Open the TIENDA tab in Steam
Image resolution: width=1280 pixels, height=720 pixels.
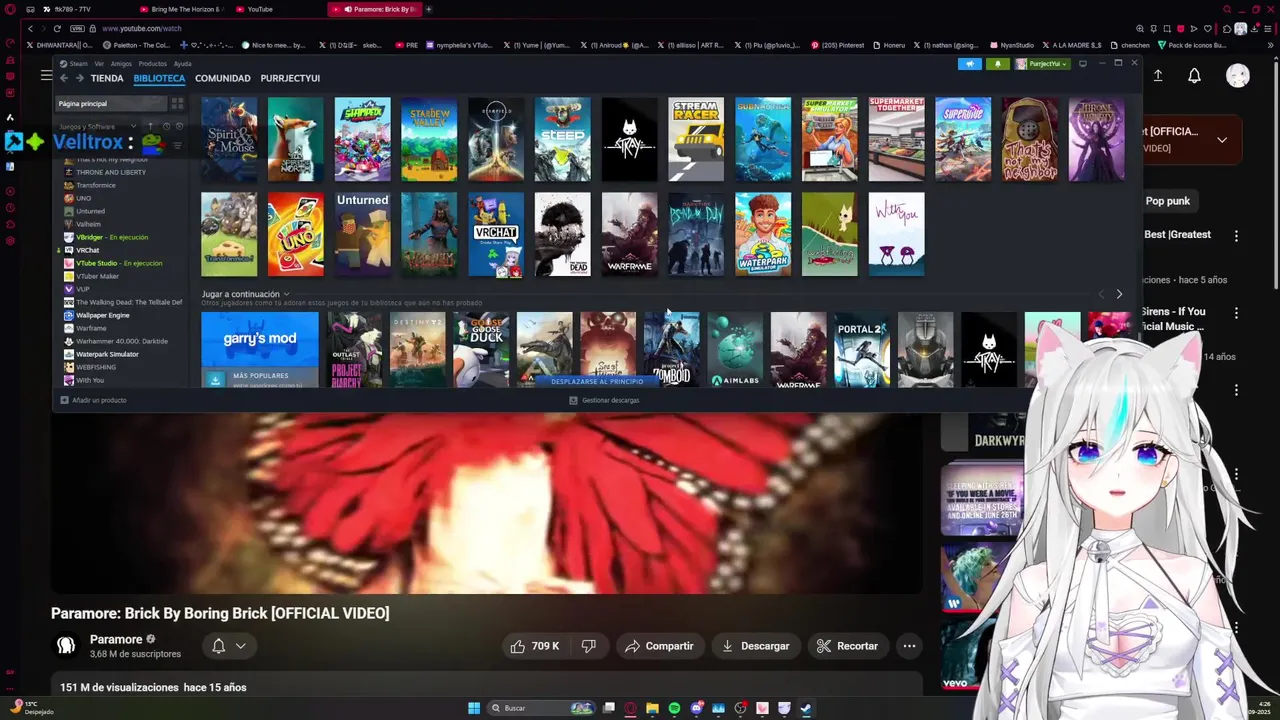point(107,78)
